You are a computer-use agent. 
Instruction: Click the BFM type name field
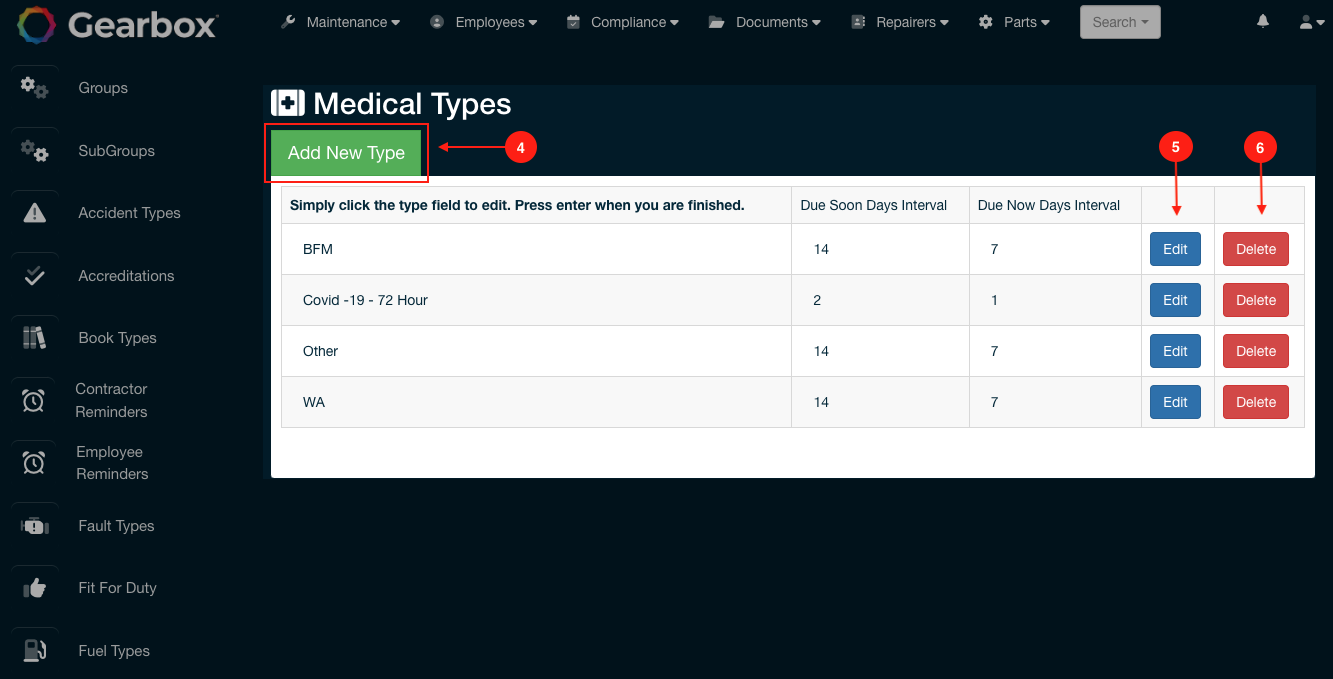pos(536,249)
